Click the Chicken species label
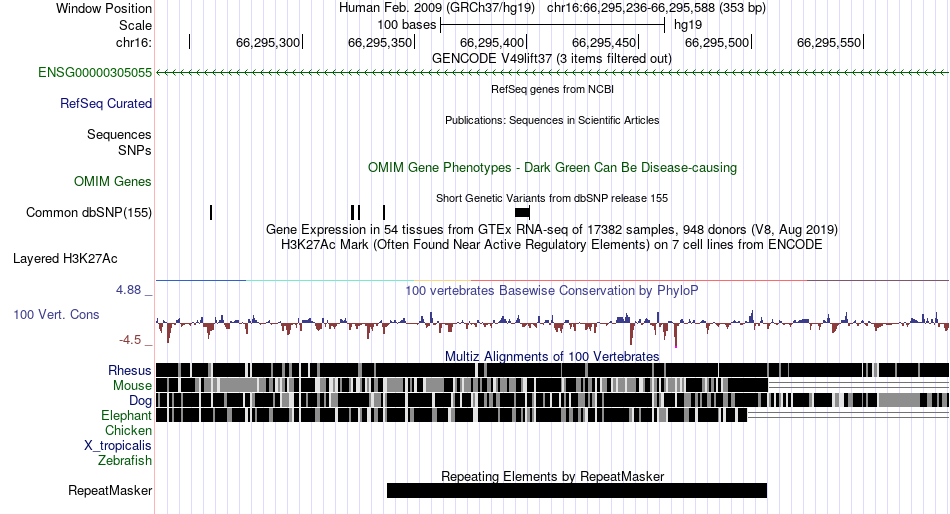Screen dimensions: 950x514 coord(128,430)
